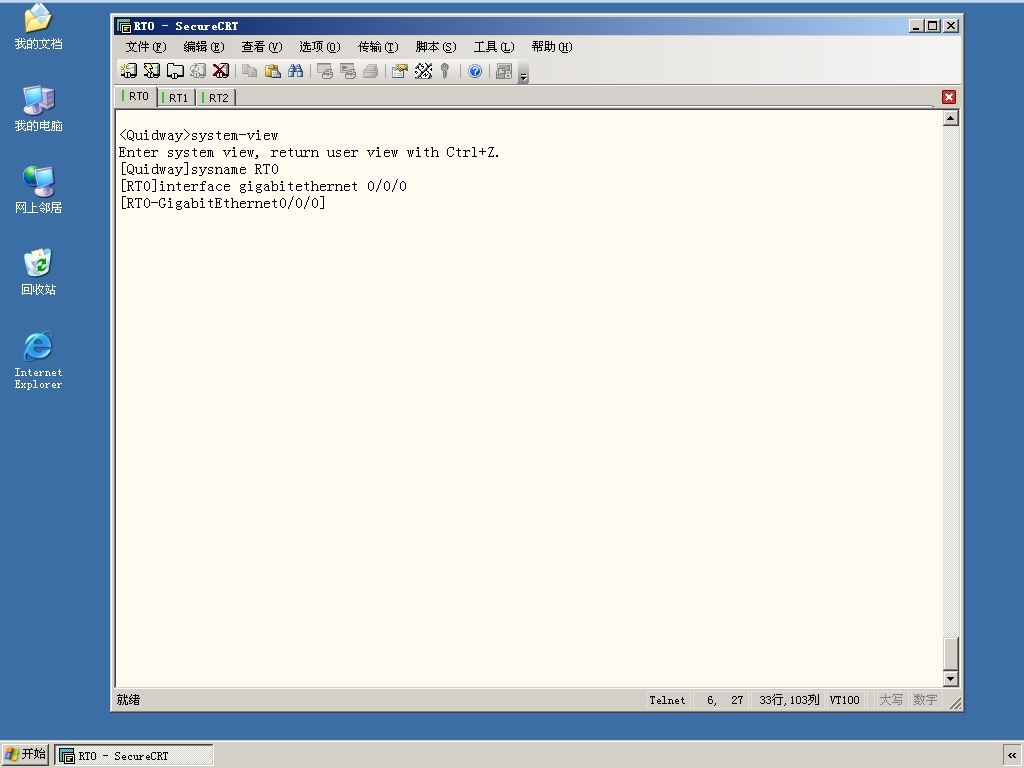Switch to the RT2 session tab

click(217, 97)
